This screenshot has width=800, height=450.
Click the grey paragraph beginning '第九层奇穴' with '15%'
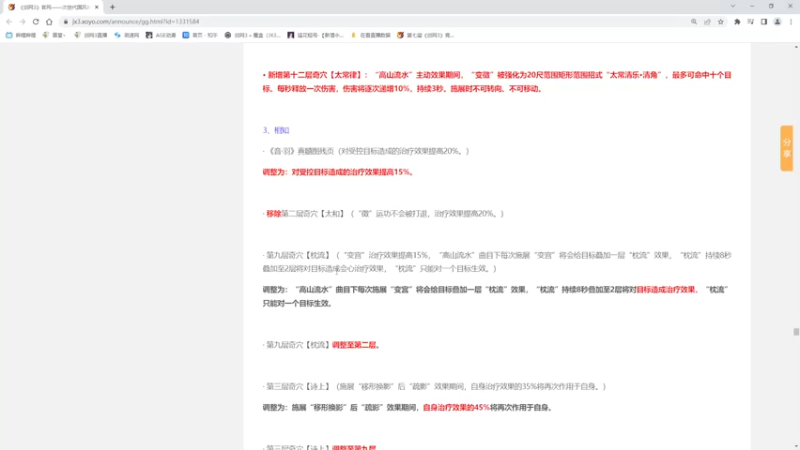click(x=497, y=262)
